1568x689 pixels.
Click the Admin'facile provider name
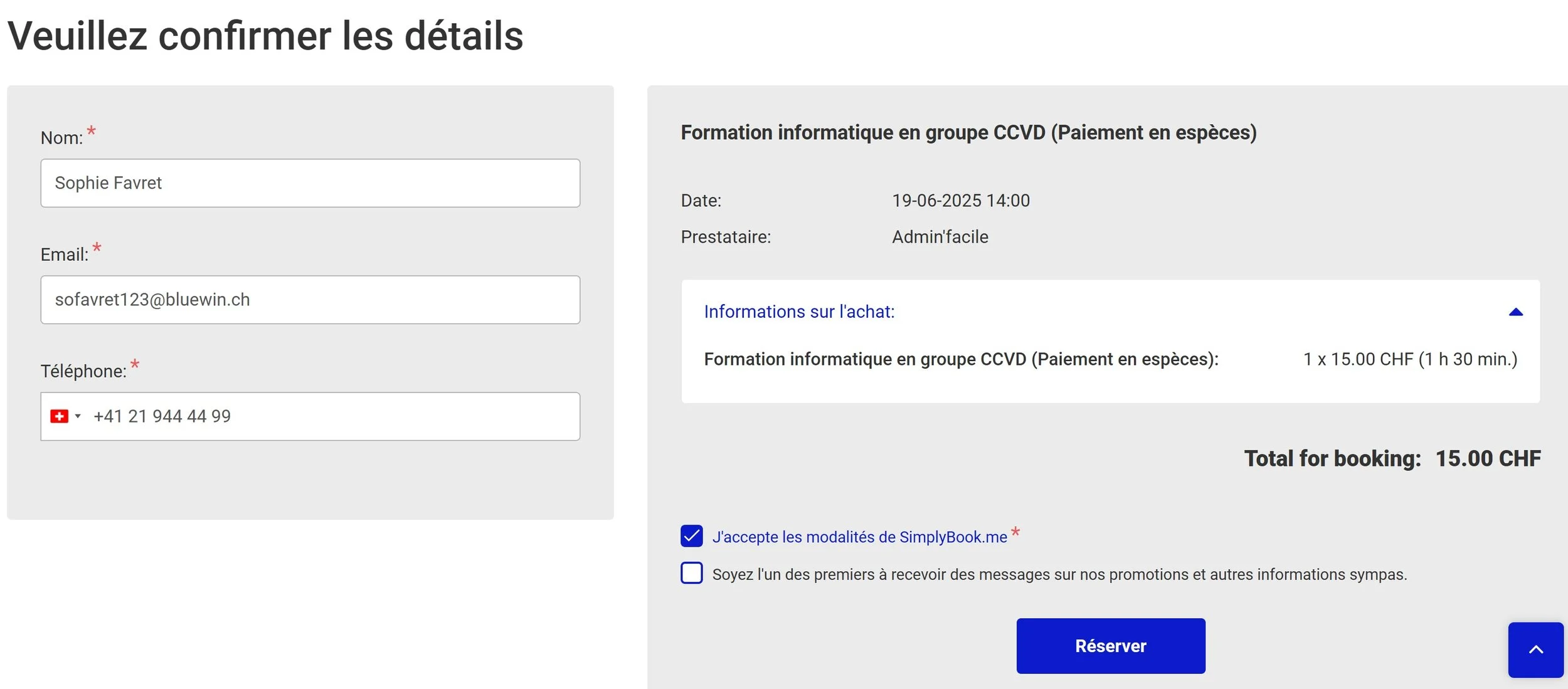pos(940,237)
